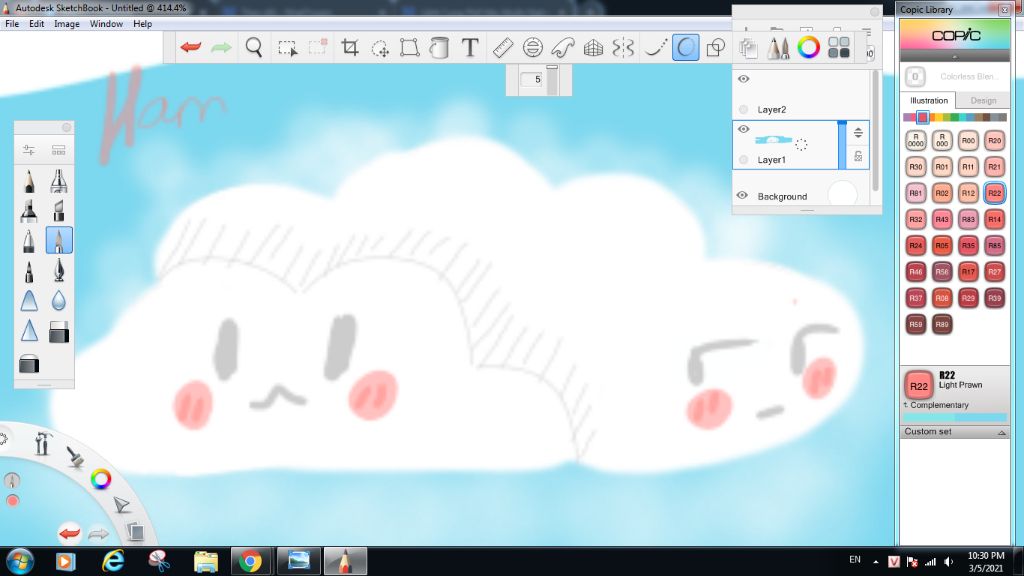Open the Help menu
The height and width of the screenshot is (576, 1024).
[142, 24]
